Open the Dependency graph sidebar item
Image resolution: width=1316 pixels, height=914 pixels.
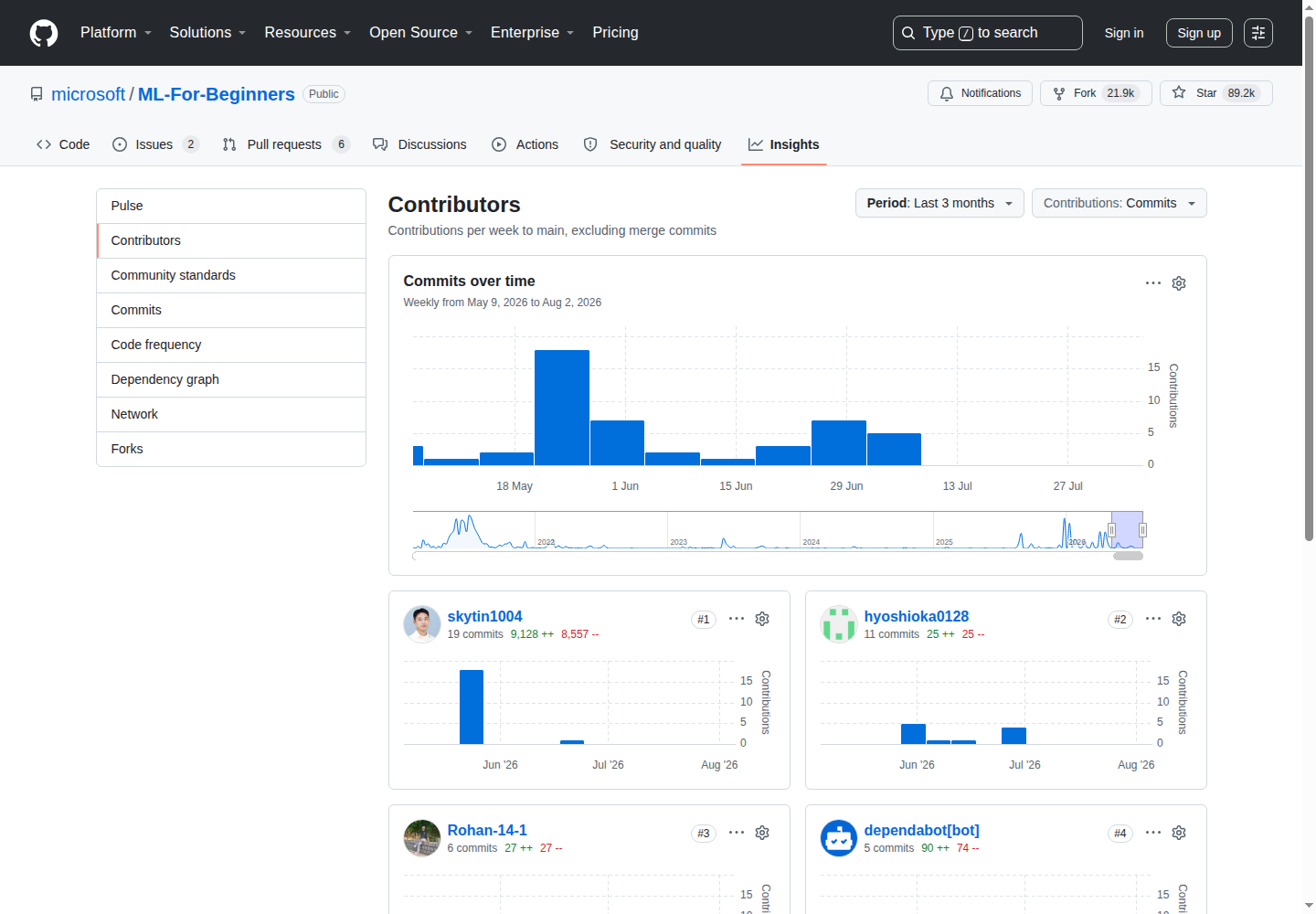point(231,379)
